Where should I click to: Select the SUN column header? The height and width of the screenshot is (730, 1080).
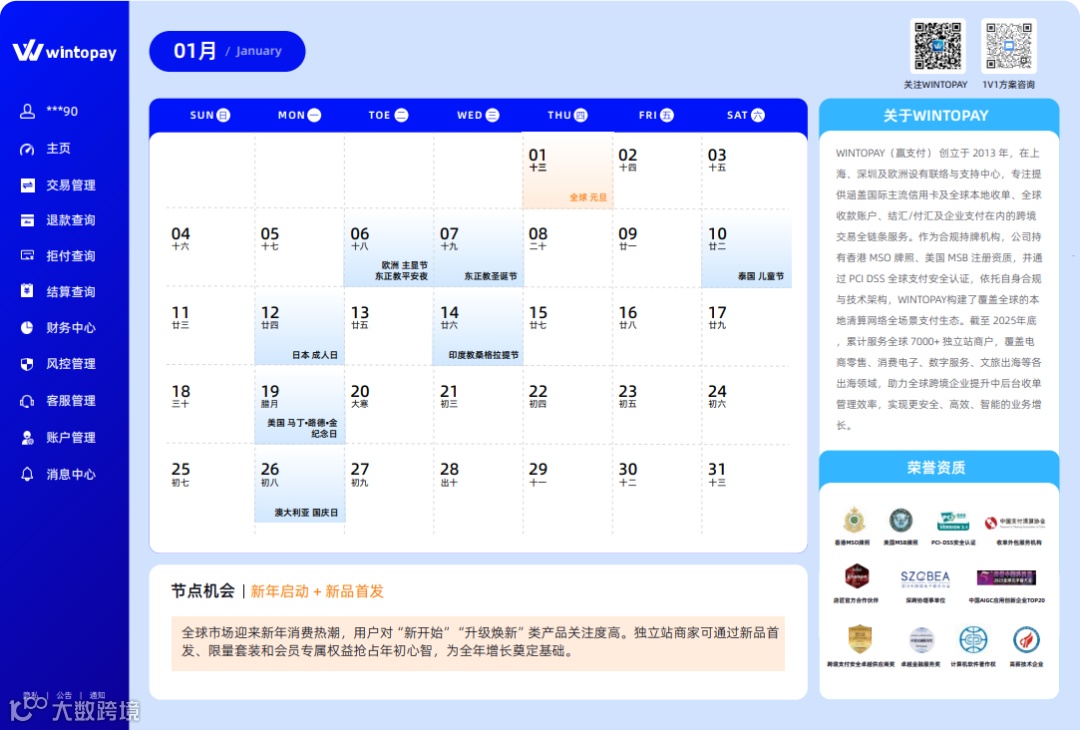[209, 115]
